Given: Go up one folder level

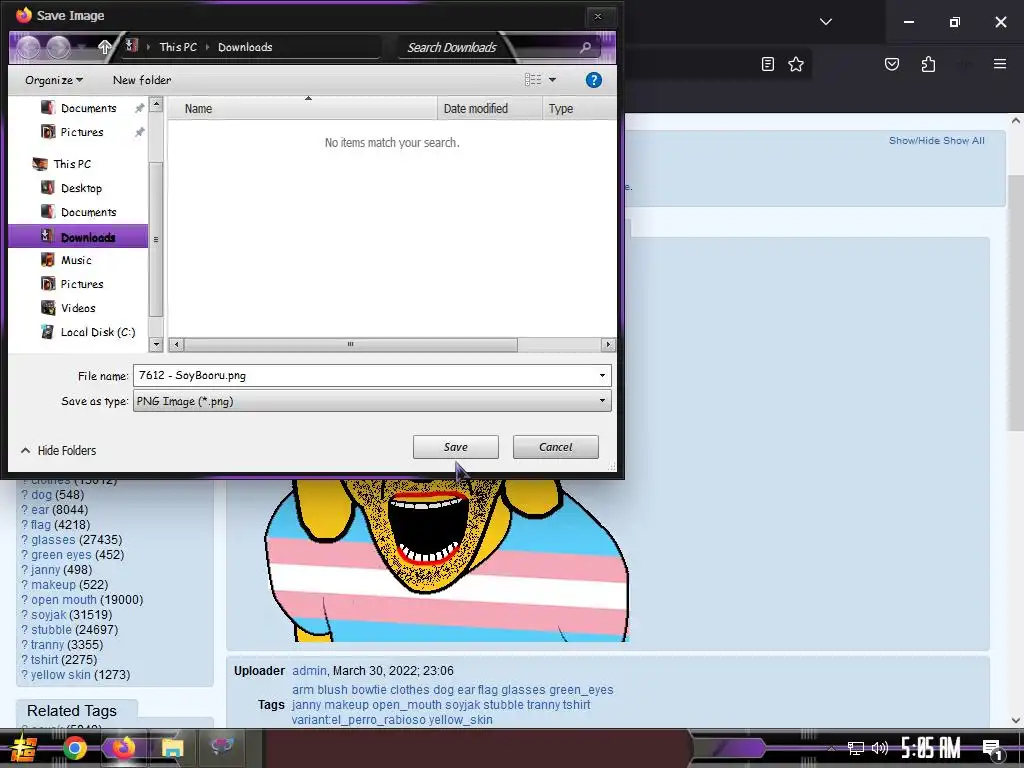Looking at the screenshot, I should pyautogui.click(x=104, y=47).
